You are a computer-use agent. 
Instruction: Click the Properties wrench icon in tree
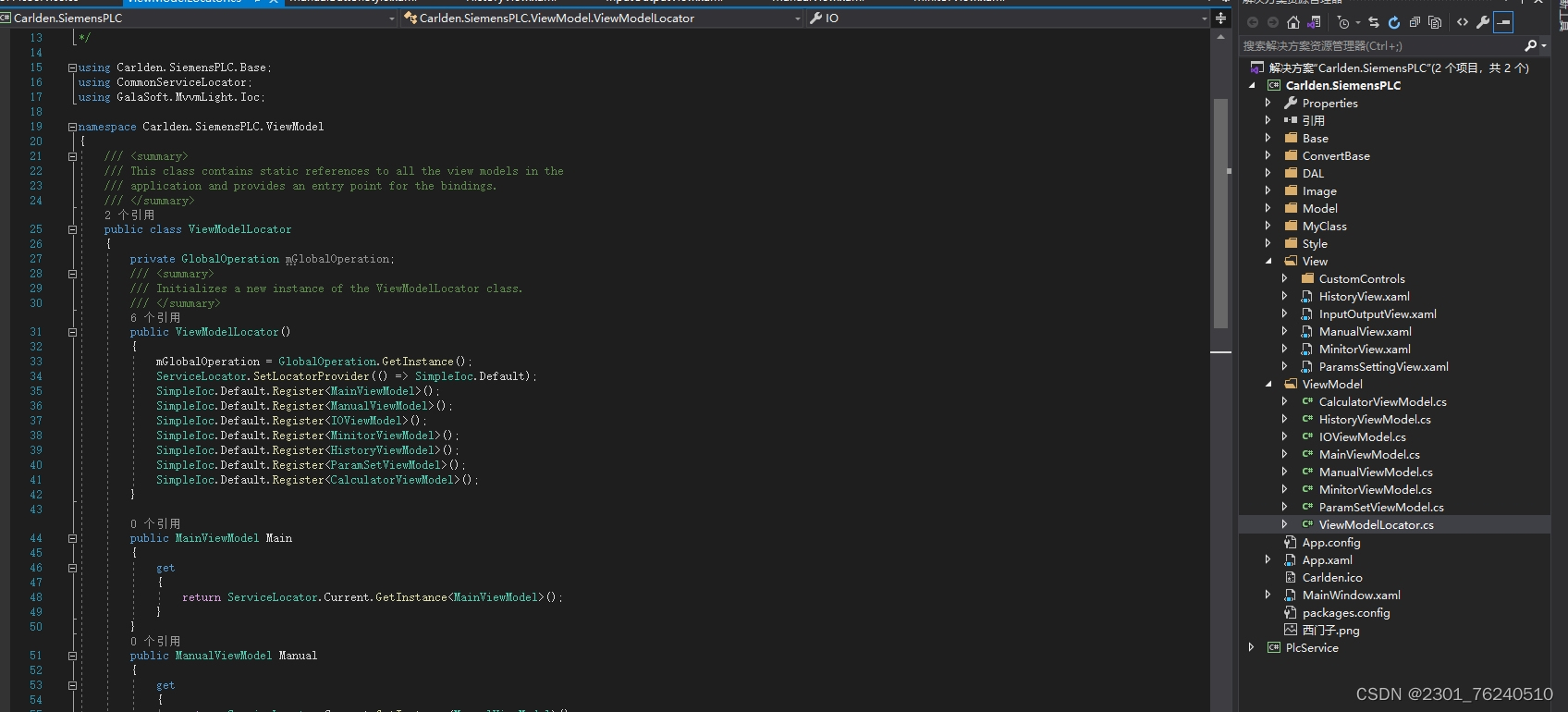coord(1291,104)
